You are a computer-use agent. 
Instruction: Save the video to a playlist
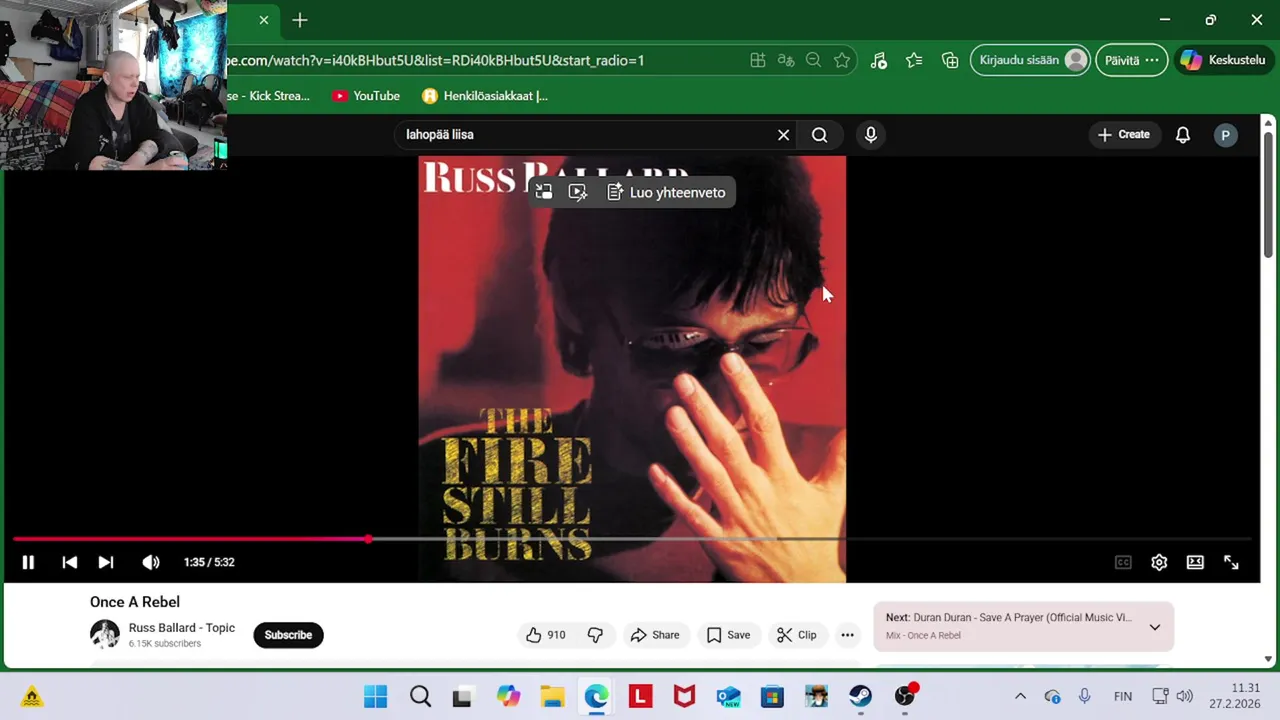point(728,635)
